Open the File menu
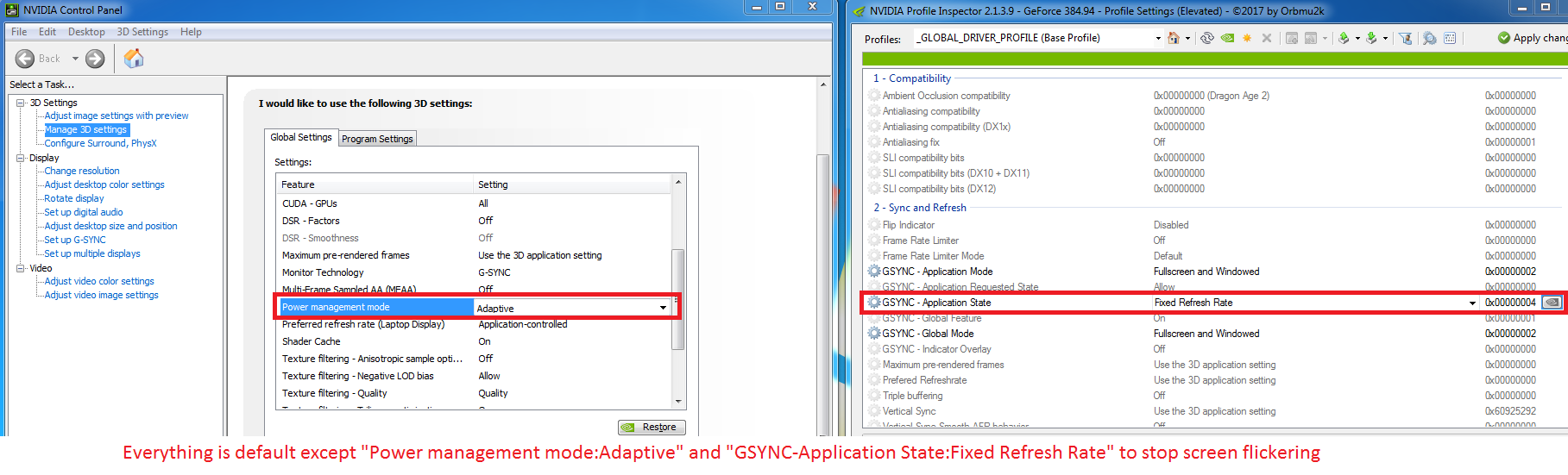Image resolution: width=1568 pixels, height=475 pixels. (x=19, y=32)
